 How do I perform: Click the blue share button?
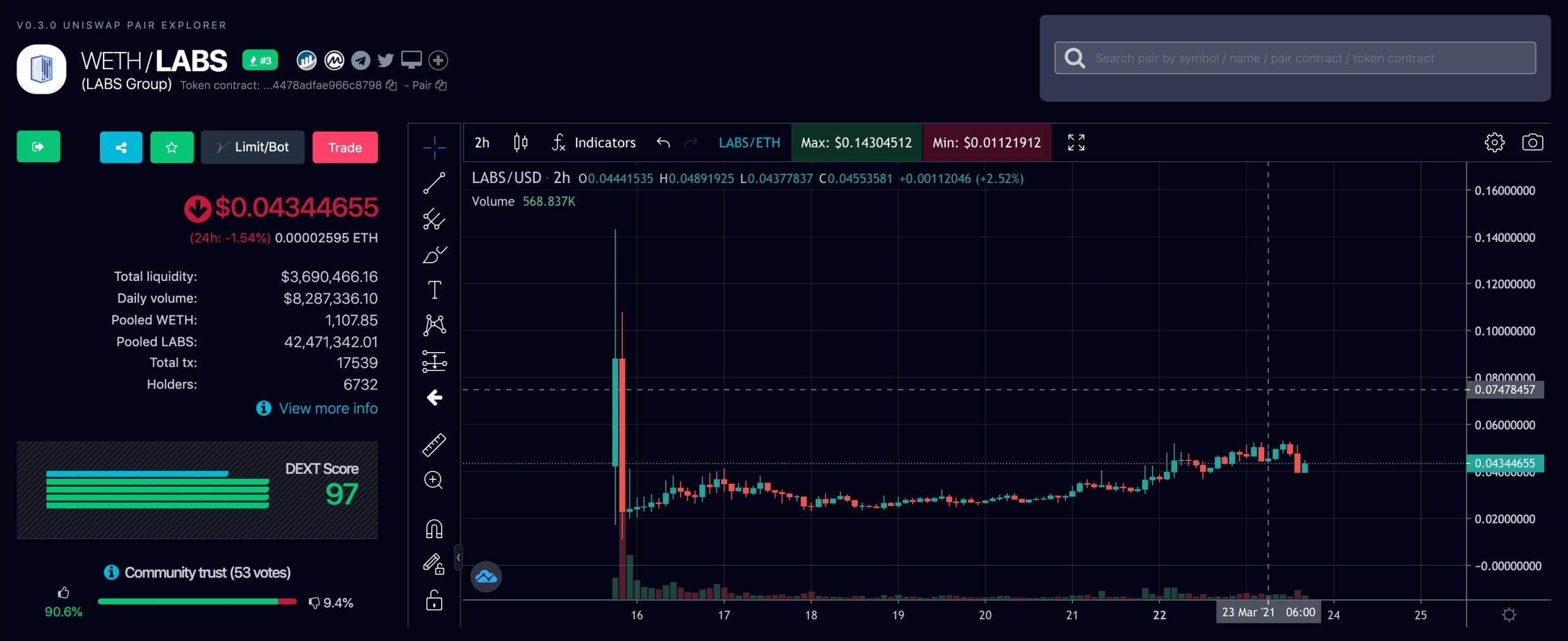click(121, 147)
